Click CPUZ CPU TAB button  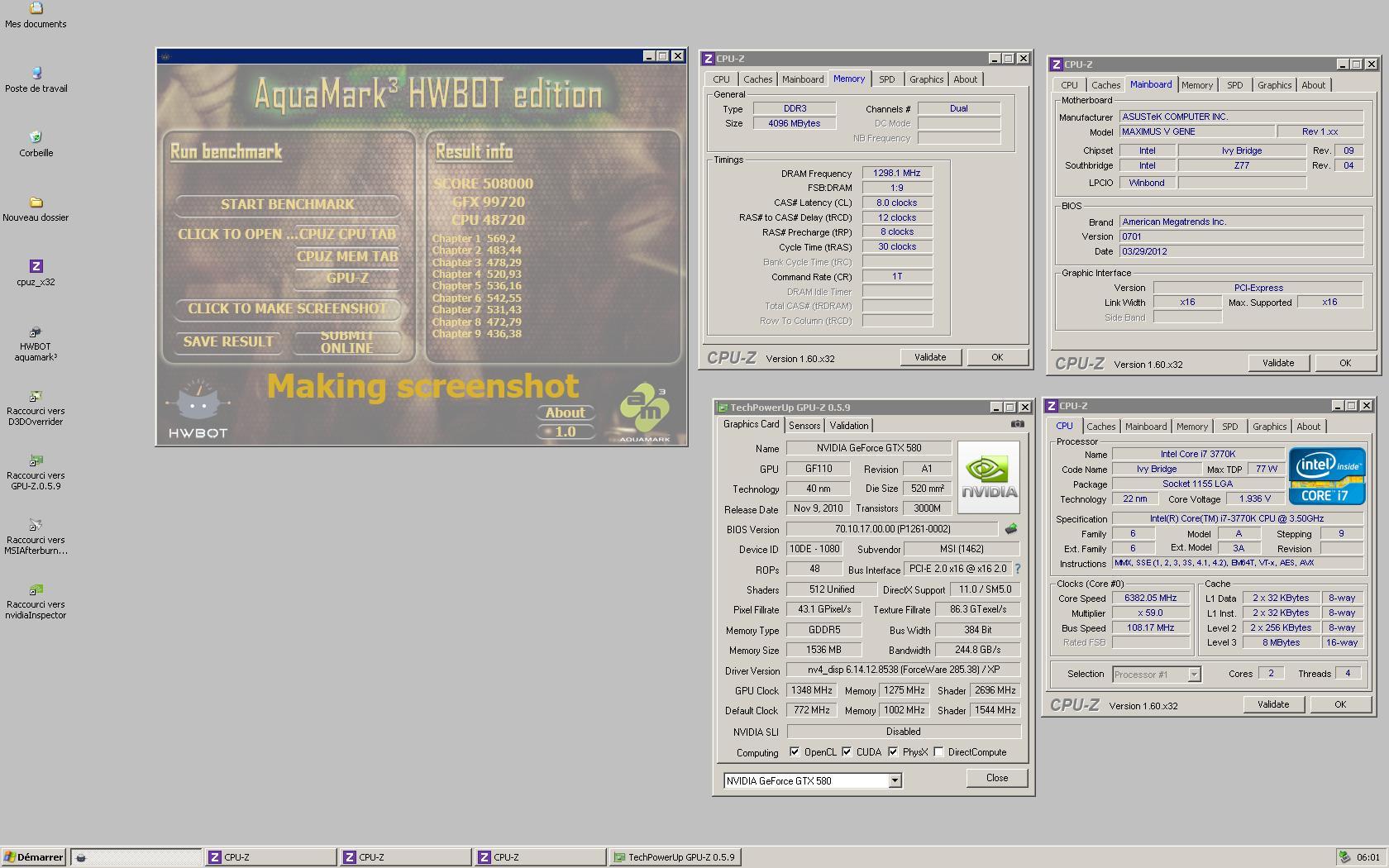click(x=347, y=234)
